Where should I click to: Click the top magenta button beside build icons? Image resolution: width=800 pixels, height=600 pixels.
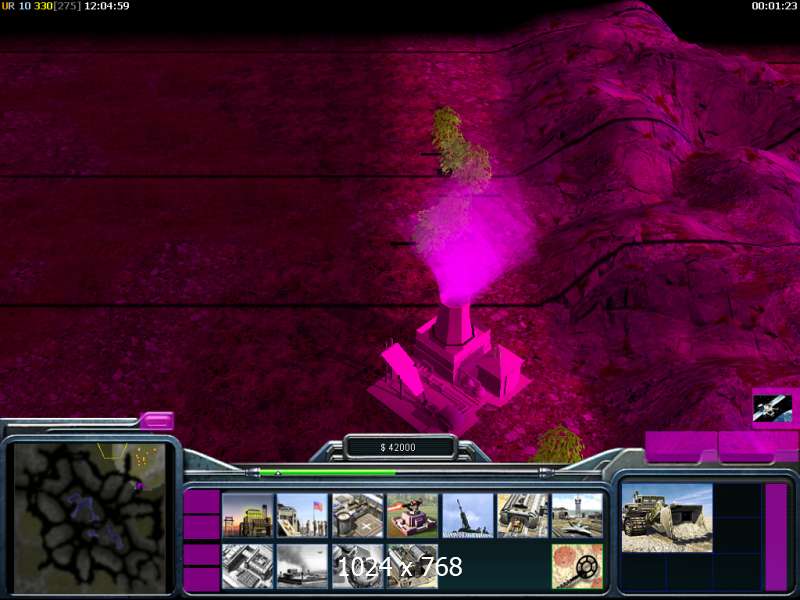pos(202,501)
